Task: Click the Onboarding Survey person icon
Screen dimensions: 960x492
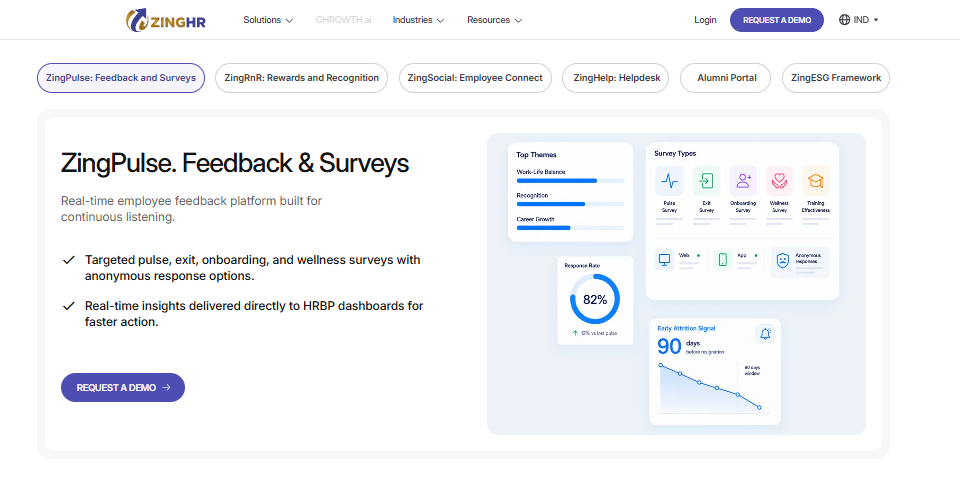Action: (743, 181)
